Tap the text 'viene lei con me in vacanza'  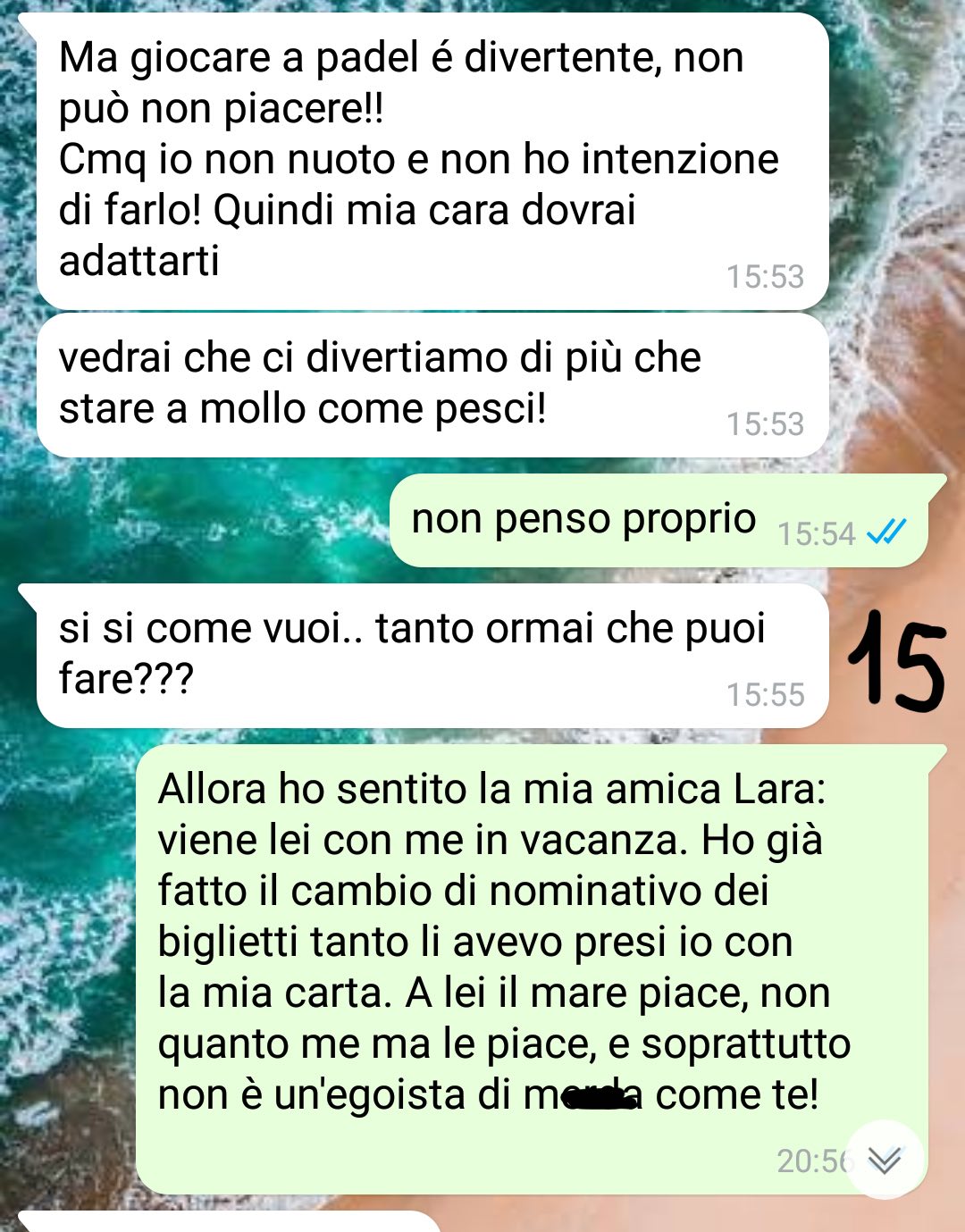tap(423, 840)
